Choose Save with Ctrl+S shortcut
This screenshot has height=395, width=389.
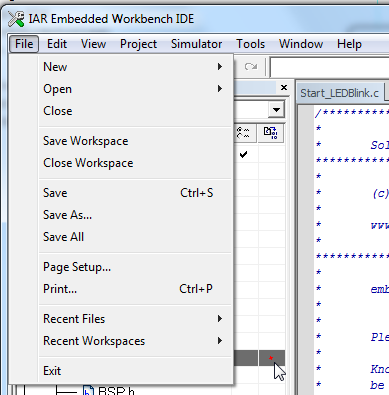(135, 193)
